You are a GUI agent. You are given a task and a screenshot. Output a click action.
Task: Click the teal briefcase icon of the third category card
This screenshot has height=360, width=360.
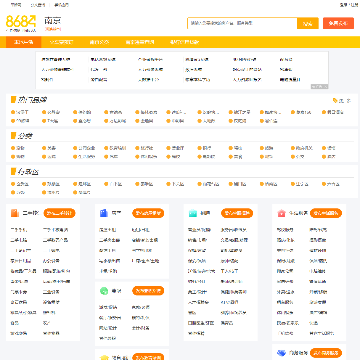point(193,213)
